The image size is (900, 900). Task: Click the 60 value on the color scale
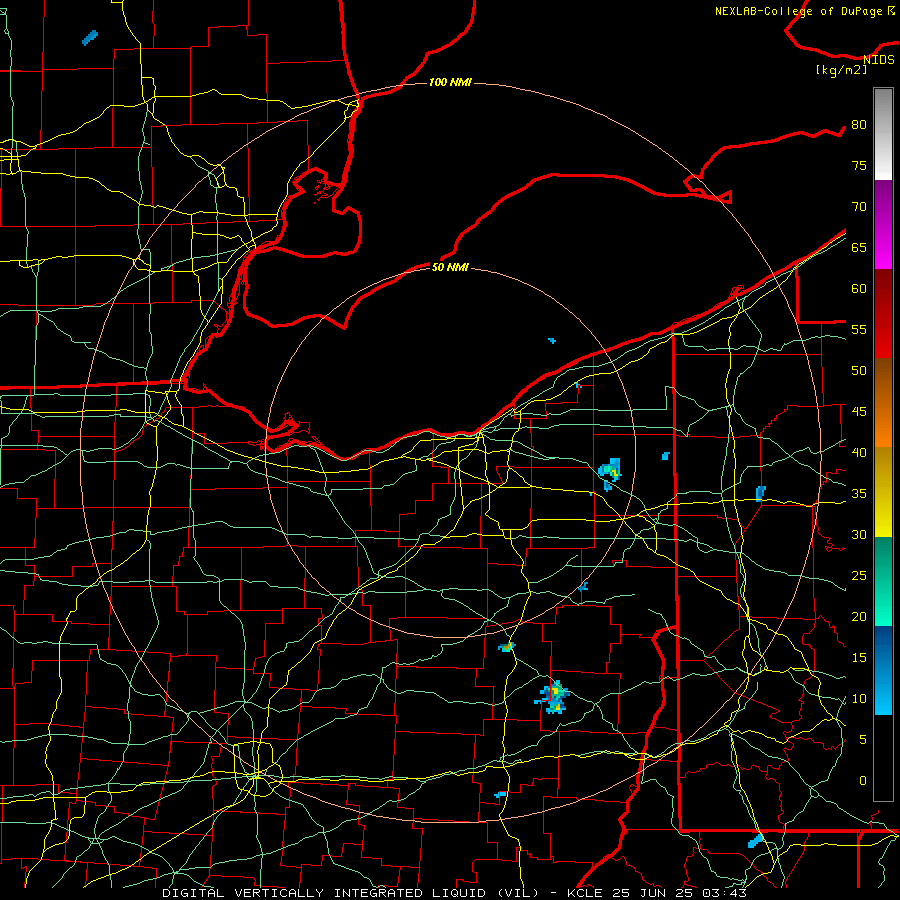coord(859,289)
